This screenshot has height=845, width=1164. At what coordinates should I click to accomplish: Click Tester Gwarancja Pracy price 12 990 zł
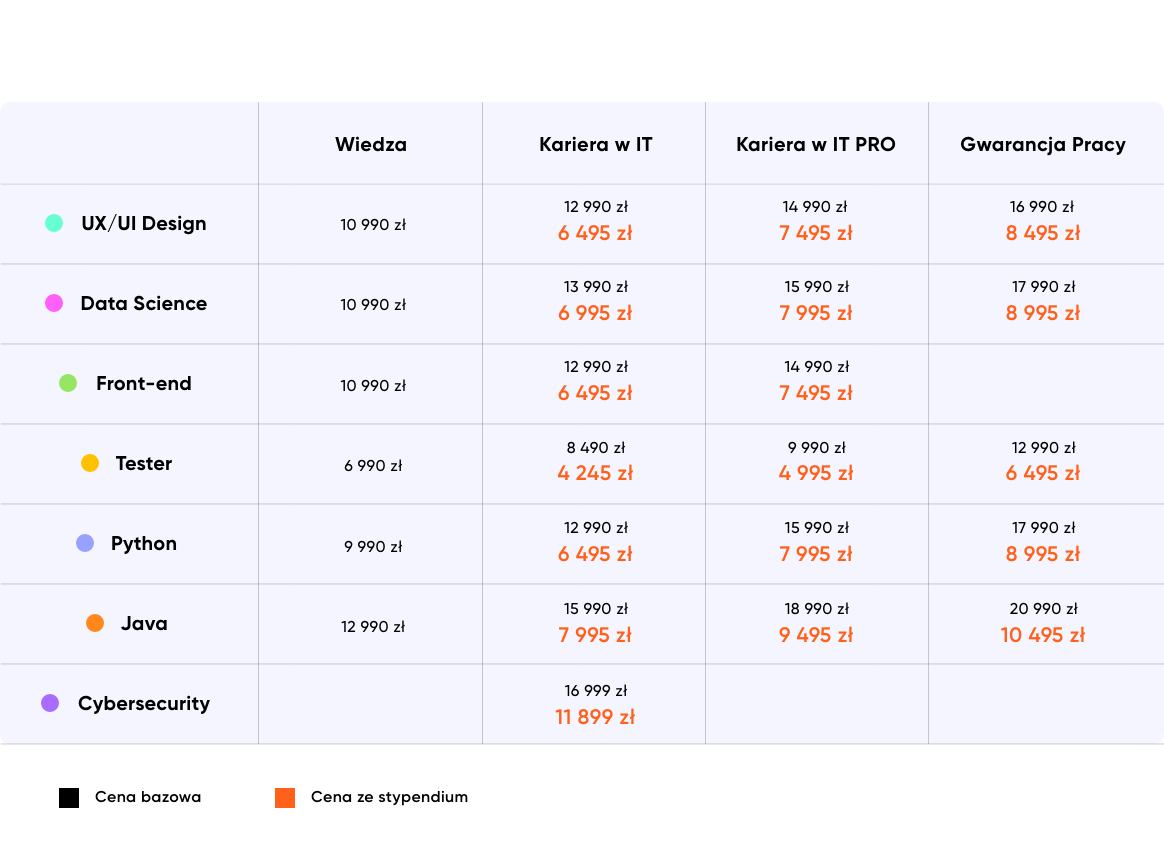pyautogui.click(x=1043, y=448)
